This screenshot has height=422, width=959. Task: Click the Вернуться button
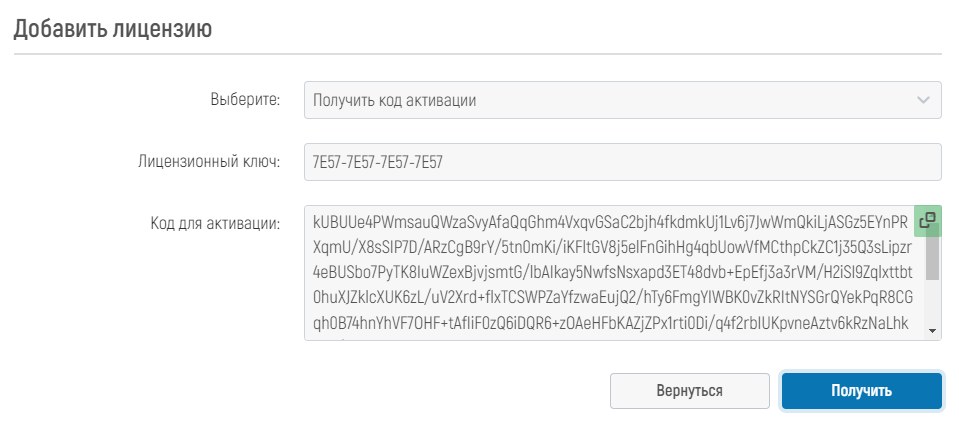pos(689,391)
